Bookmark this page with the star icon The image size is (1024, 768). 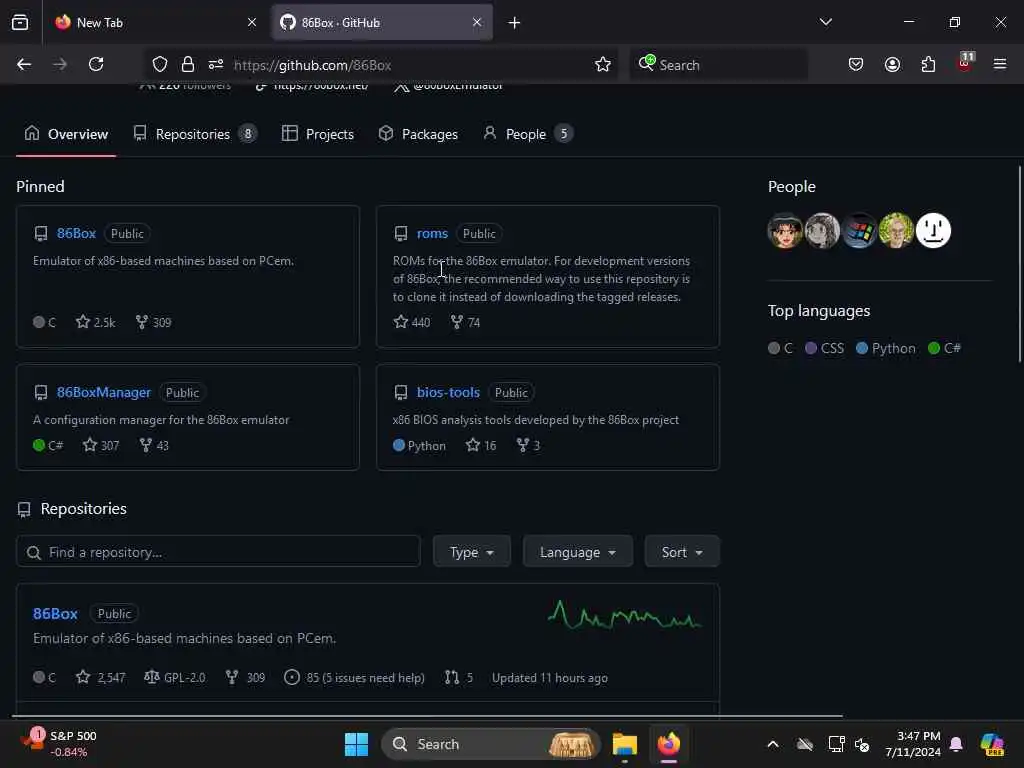603,64
